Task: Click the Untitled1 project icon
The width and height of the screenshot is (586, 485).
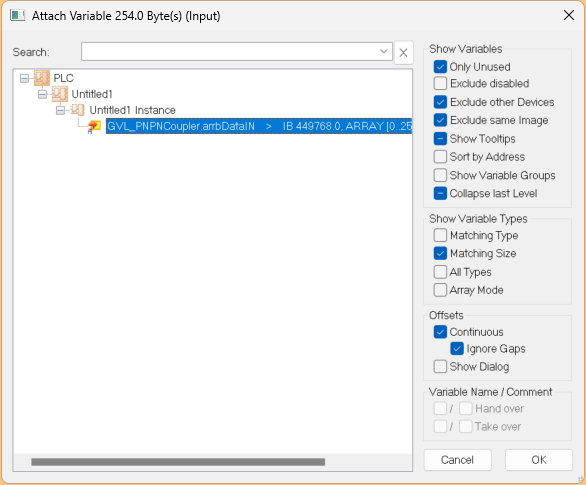Action: (60, 94)
